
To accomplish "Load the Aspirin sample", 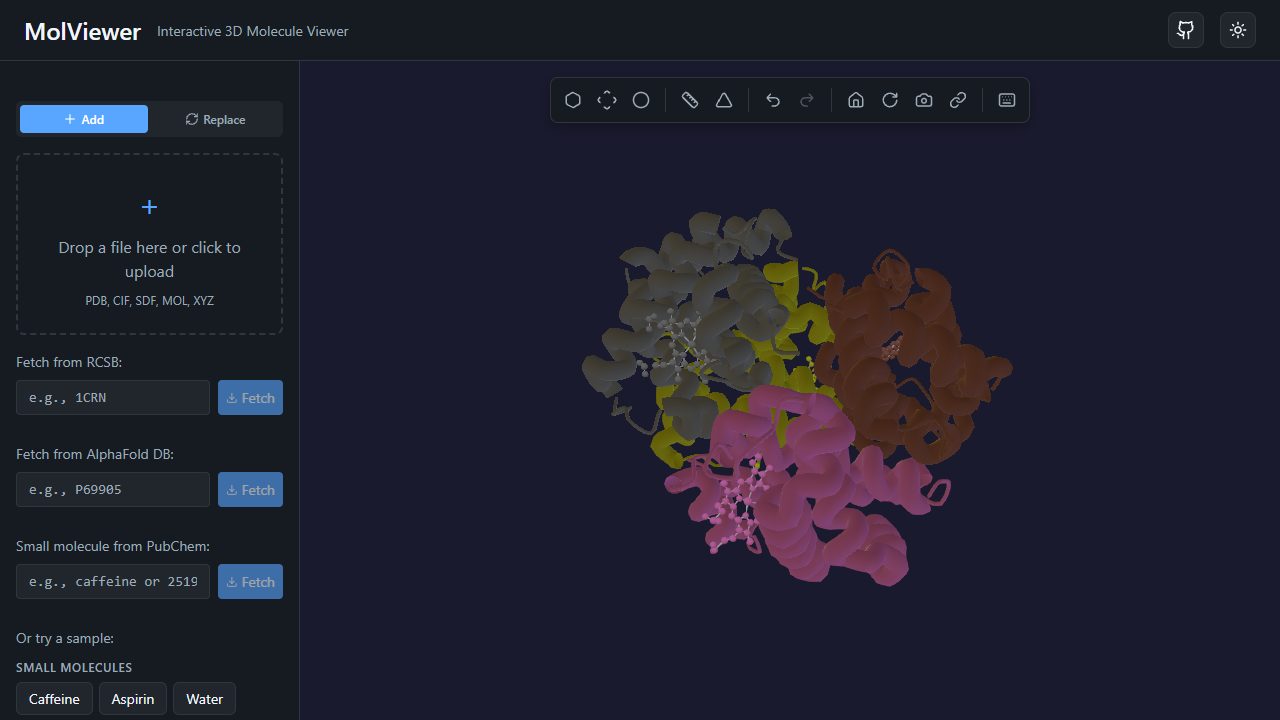I will pos(133,699).
